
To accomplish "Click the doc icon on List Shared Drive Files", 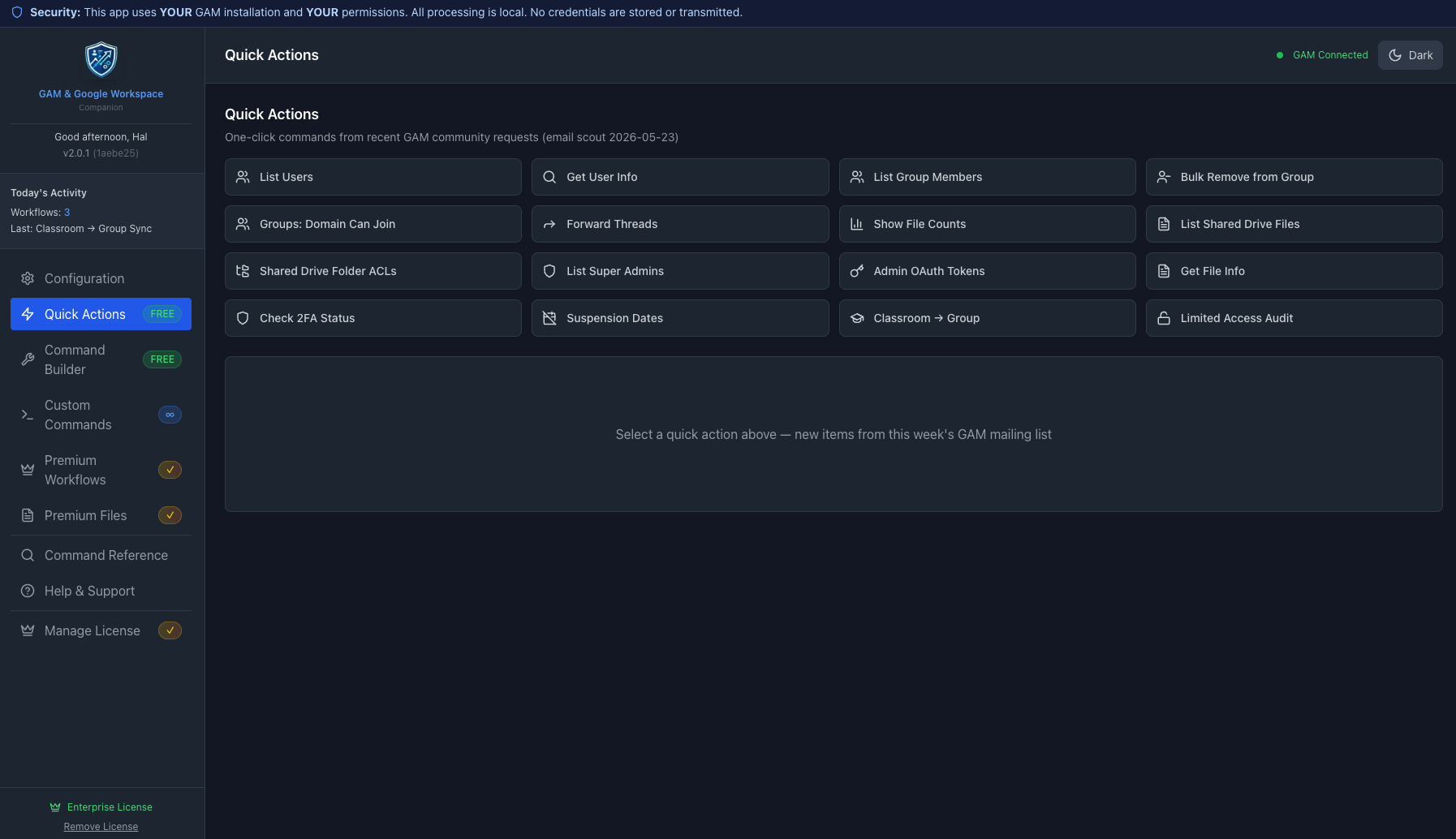I will [x=1164, y=224].
